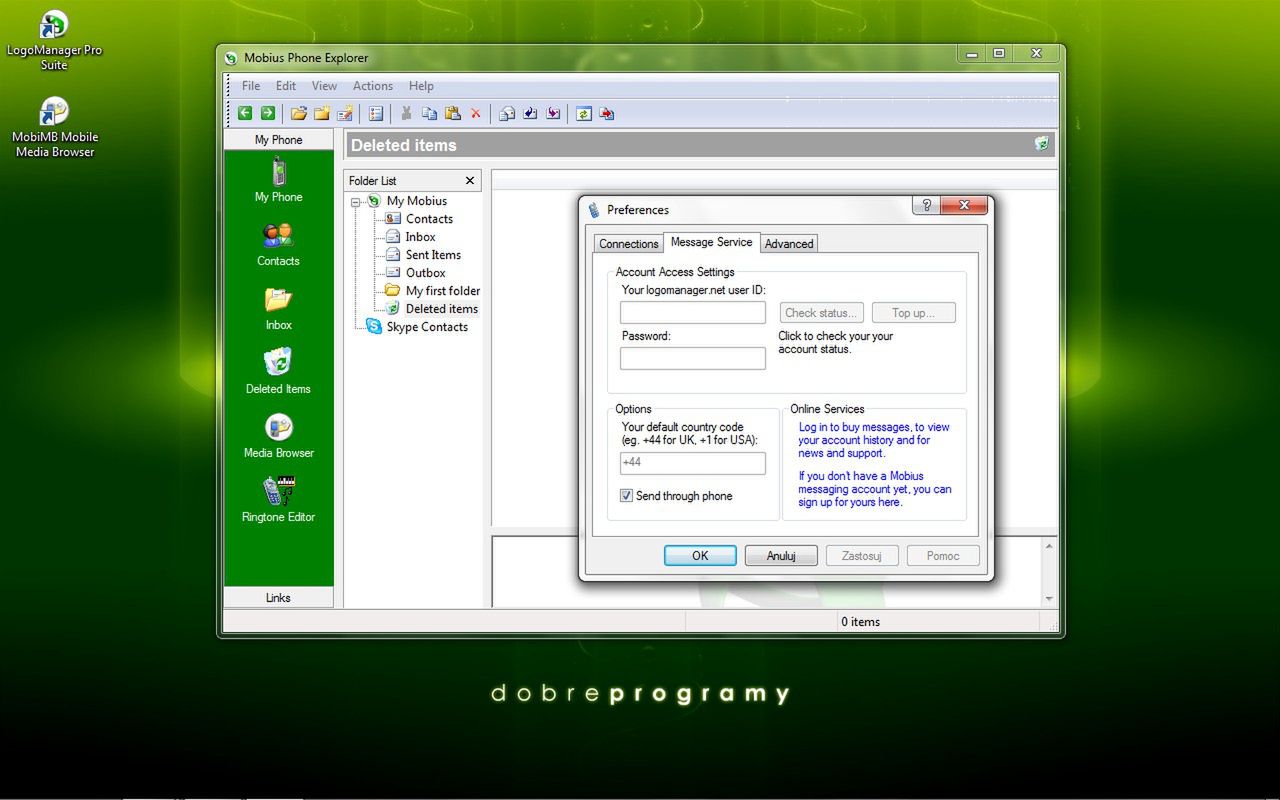Follow the sign up for Mobius account link
This screenshot has height=800, width=1280.
(x=875, y=489)
